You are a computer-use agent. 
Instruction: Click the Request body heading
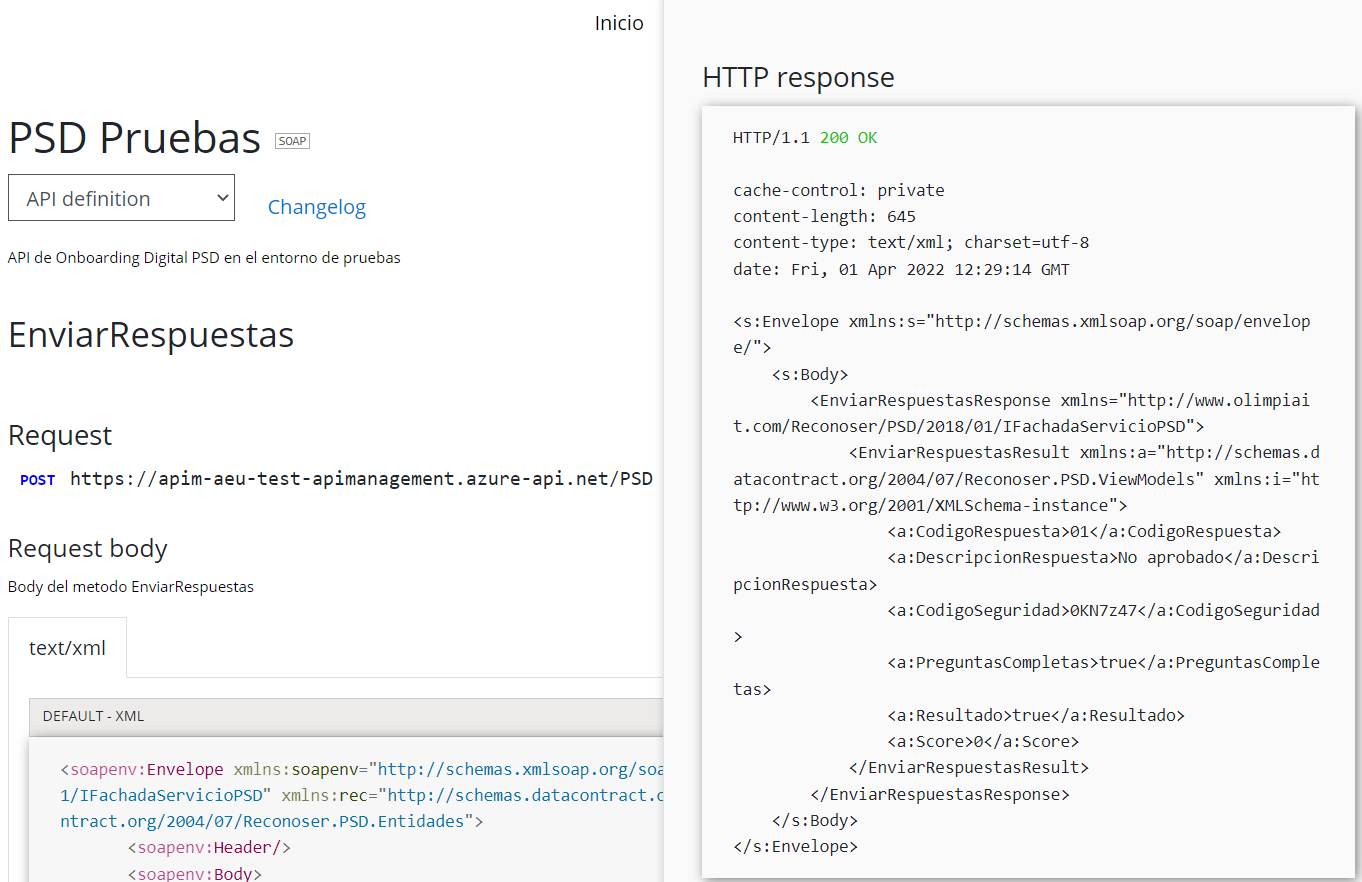88,549
